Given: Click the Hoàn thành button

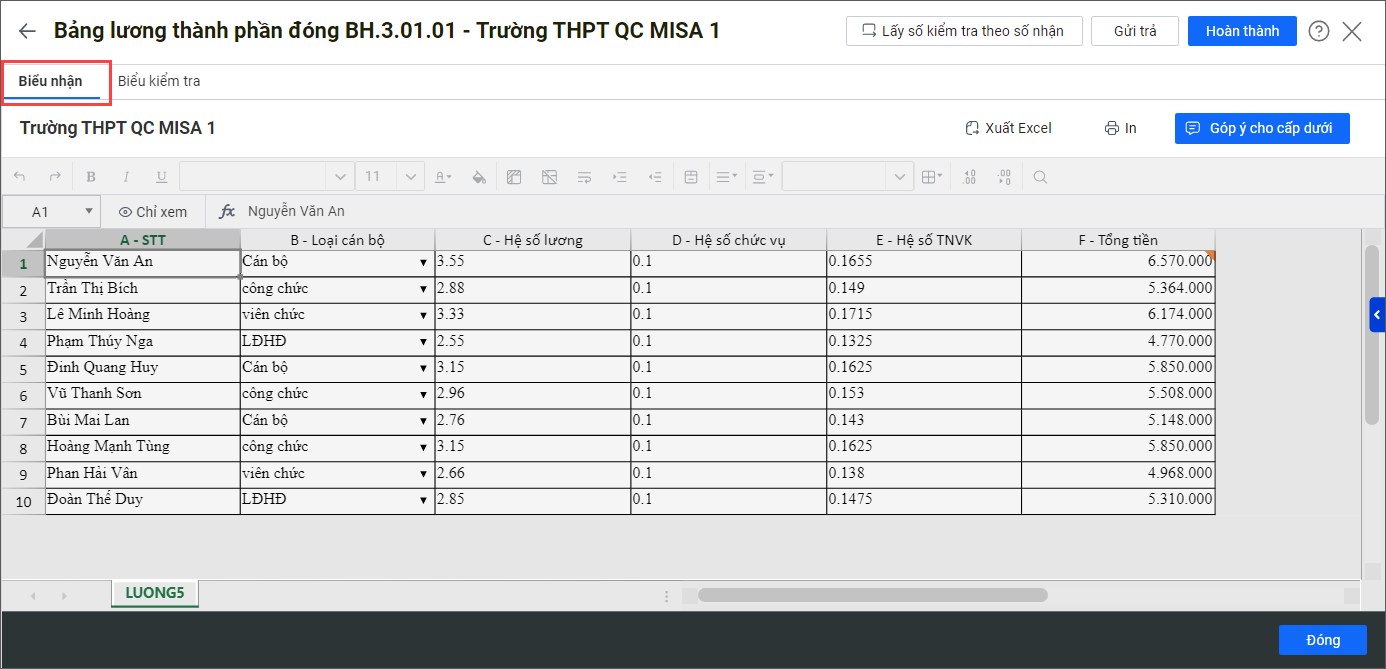Looking at the screenshot, I should click(1242, 31).
